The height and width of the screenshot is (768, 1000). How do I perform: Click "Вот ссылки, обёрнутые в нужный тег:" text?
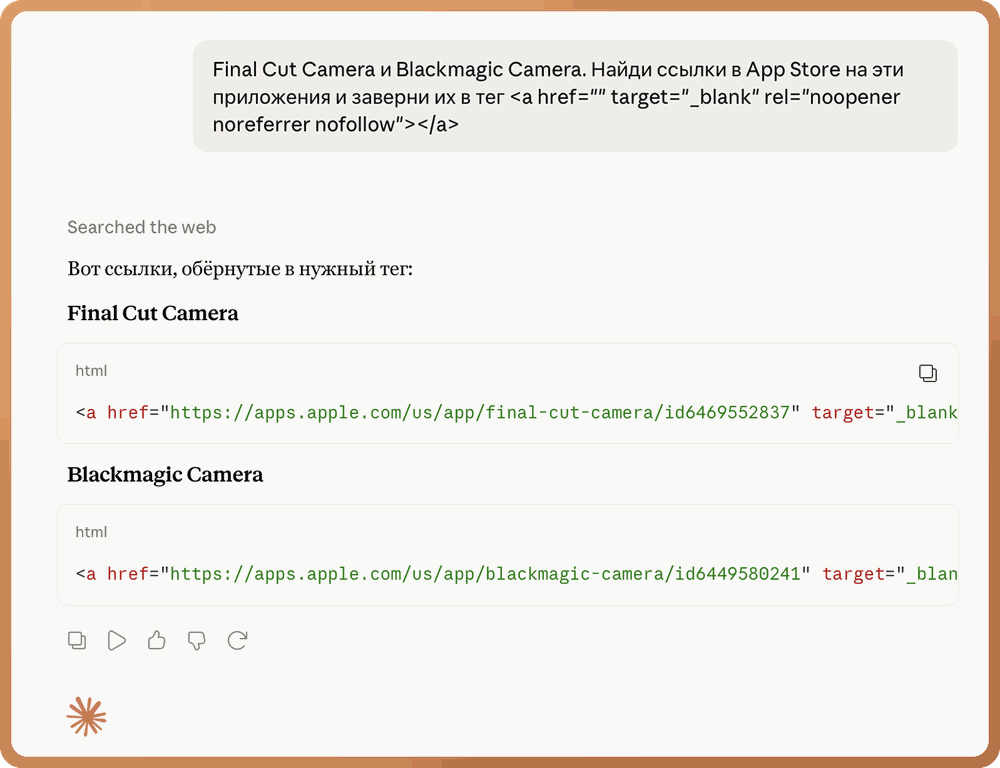[240, 269]
